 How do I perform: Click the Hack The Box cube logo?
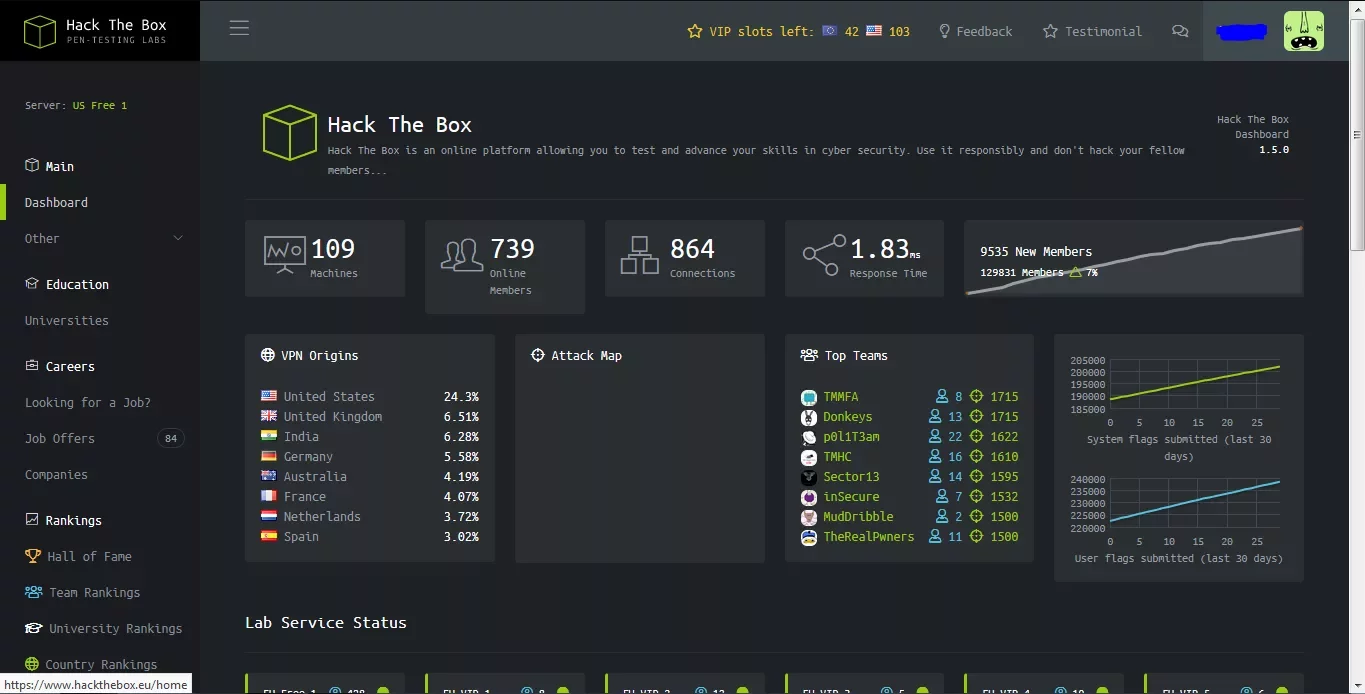(40, 31)
